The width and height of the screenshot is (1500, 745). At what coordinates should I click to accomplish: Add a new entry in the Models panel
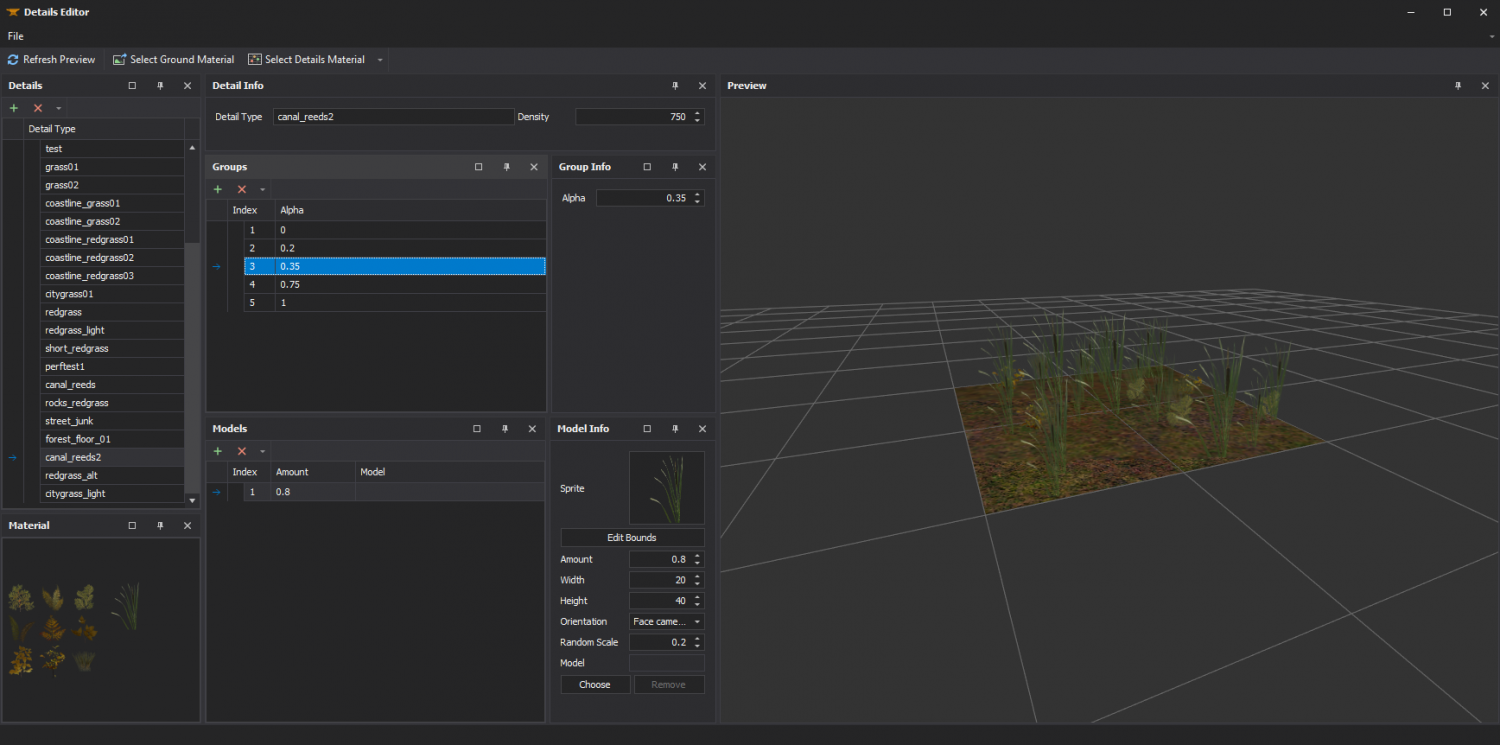pyautogui.click(x=217, y=450)
